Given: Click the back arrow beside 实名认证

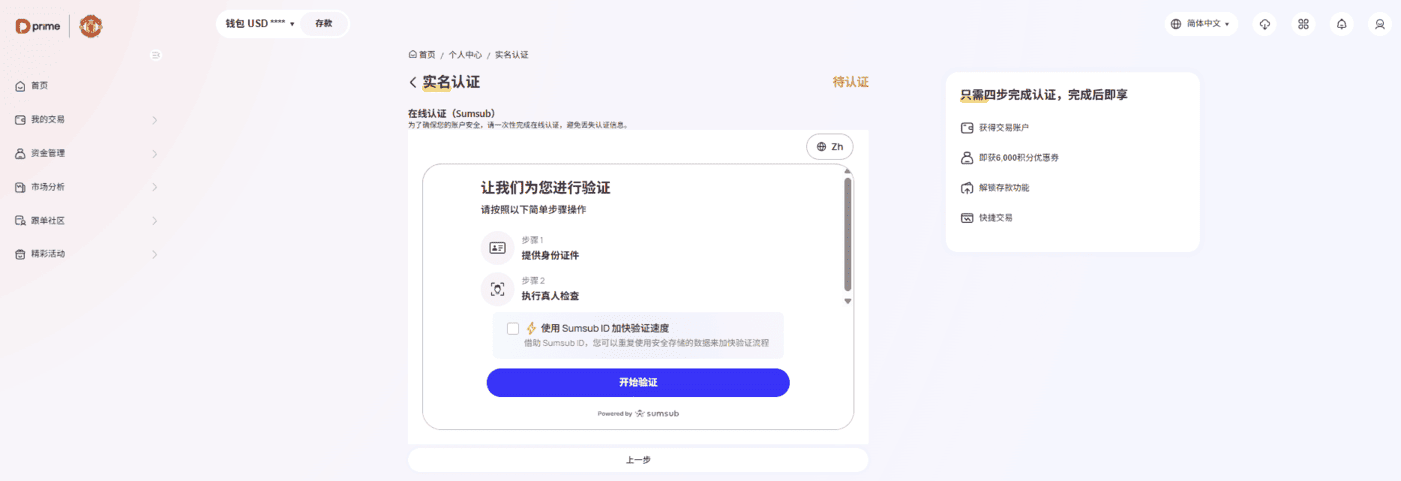Looking at the screenshot, I should 413,83.
